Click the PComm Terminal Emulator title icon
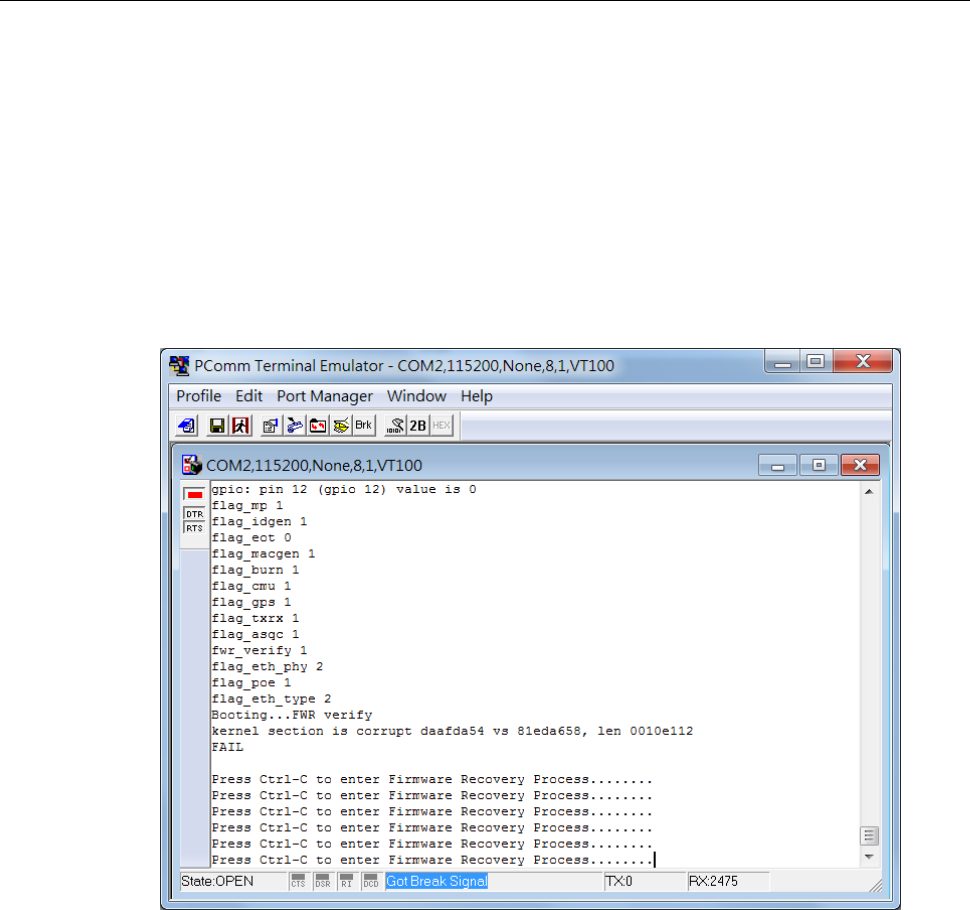This screenshot has height=910, width=970. pyautogui.click(x=179, y=366)
